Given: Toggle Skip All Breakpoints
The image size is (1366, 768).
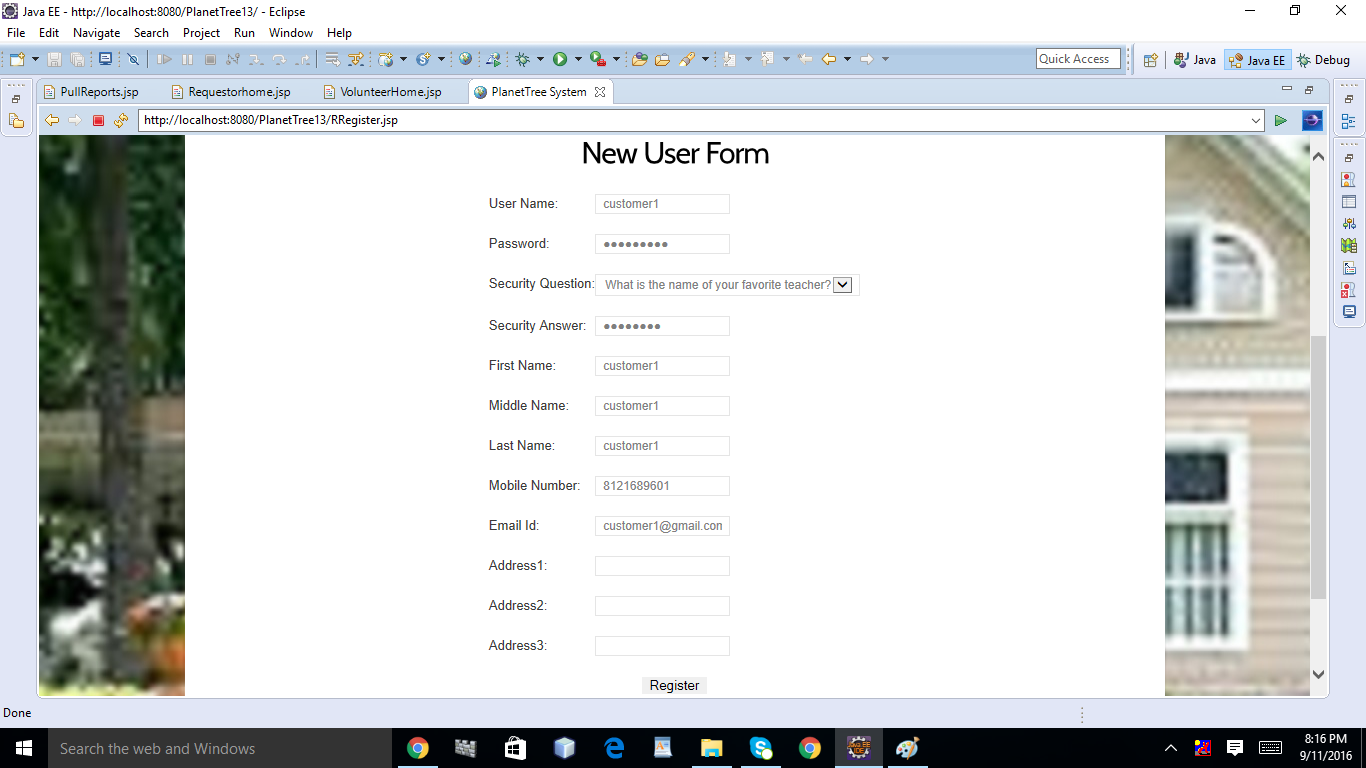Looking at the screenshot, I should tap(133, 59).
